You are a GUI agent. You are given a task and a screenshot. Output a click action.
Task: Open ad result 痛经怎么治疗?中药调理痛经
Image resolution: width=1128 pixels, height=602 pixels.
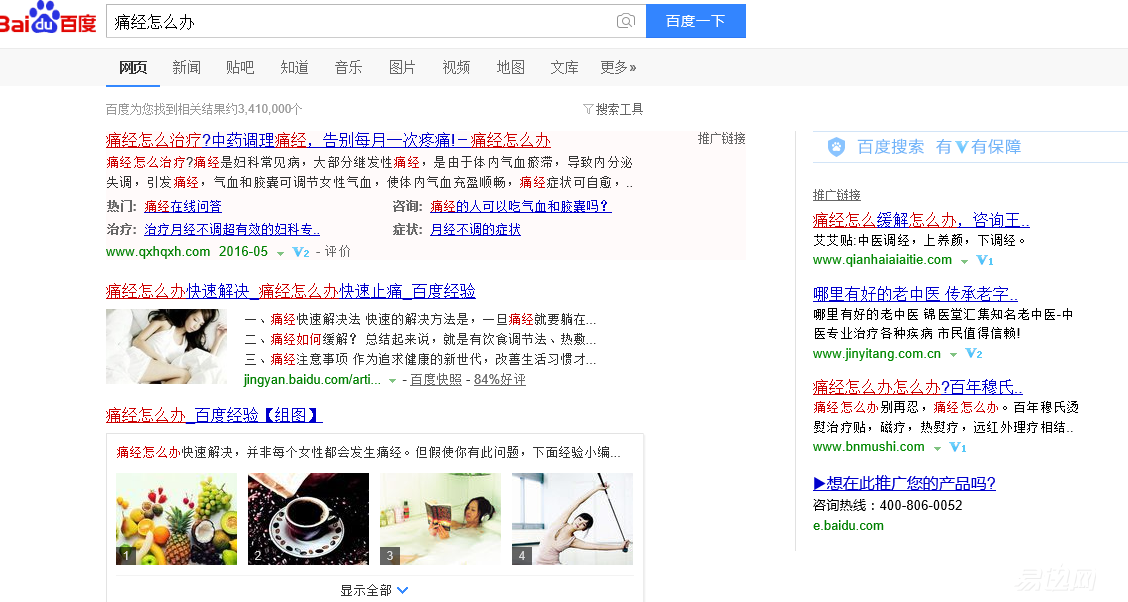point(328,140)
